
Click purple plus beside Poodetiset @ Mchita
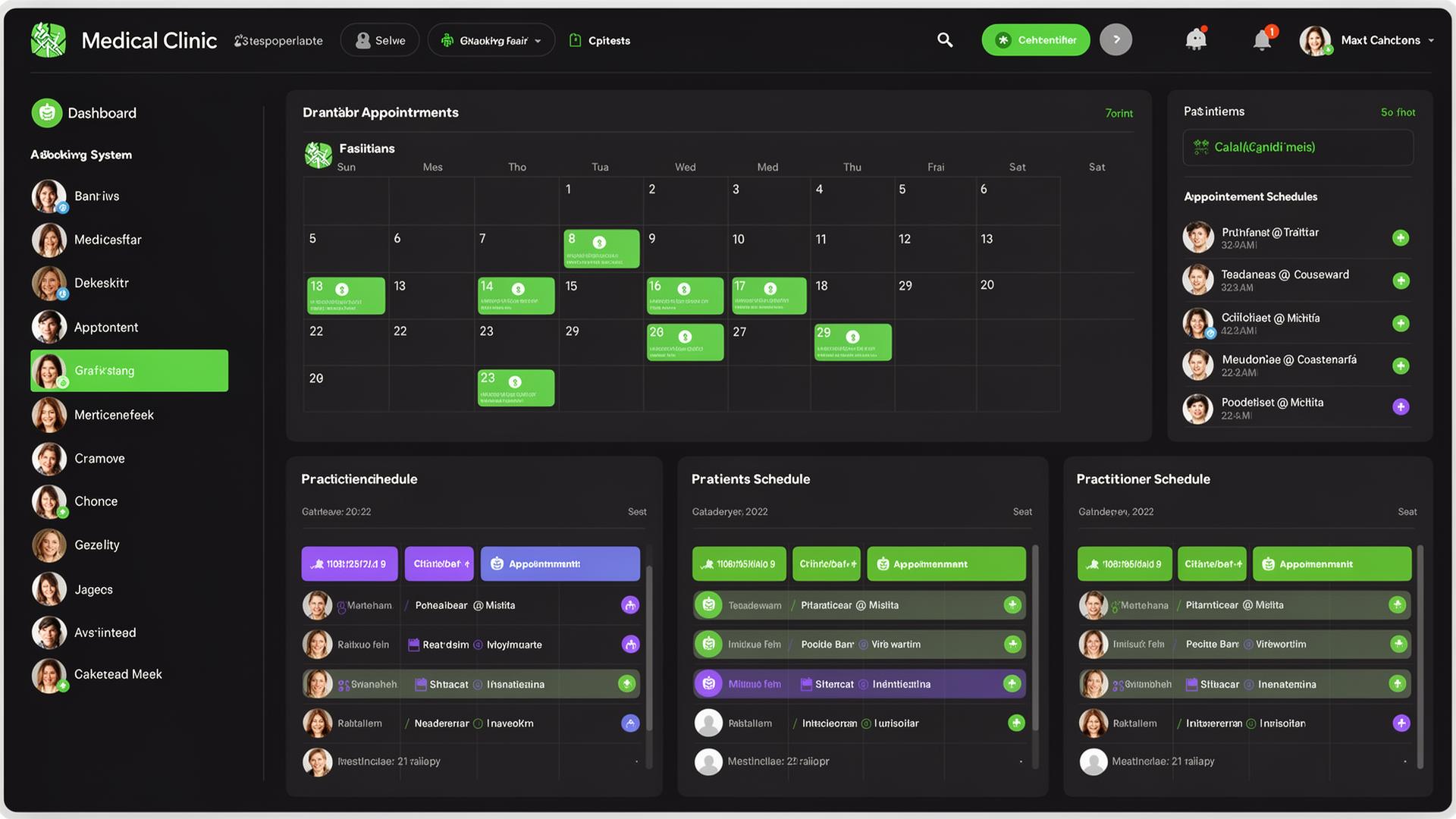[x=1401, y=407]
